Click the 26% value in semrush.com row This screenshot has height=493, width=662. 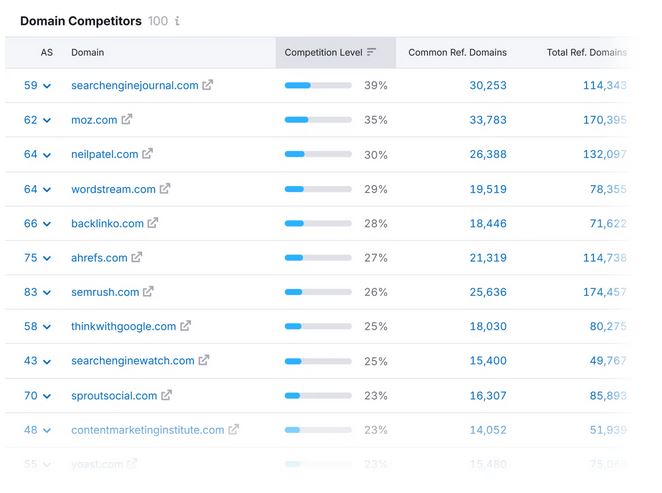376,292
